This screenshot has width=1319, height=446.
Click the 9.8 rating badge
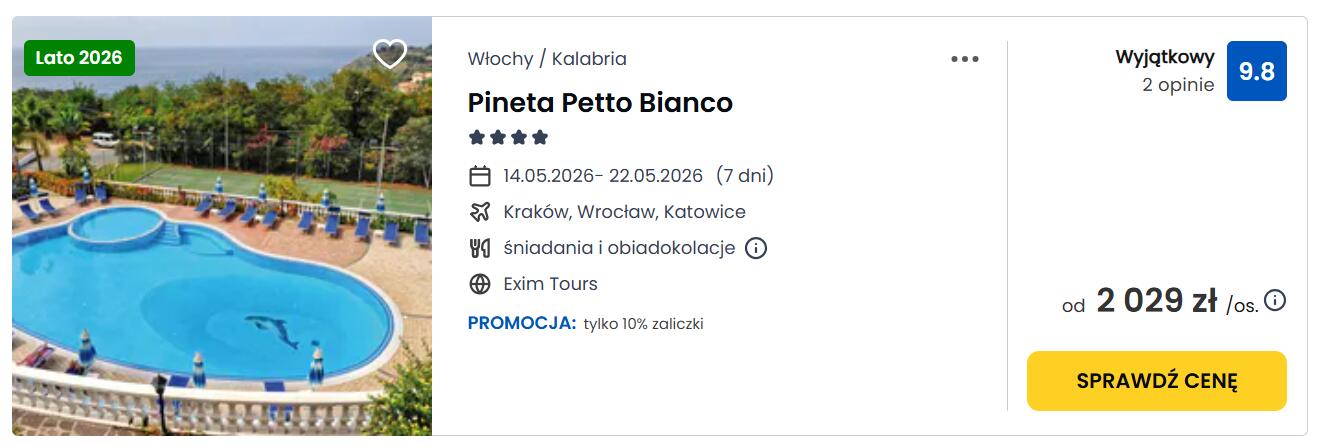coord(1256,71)
